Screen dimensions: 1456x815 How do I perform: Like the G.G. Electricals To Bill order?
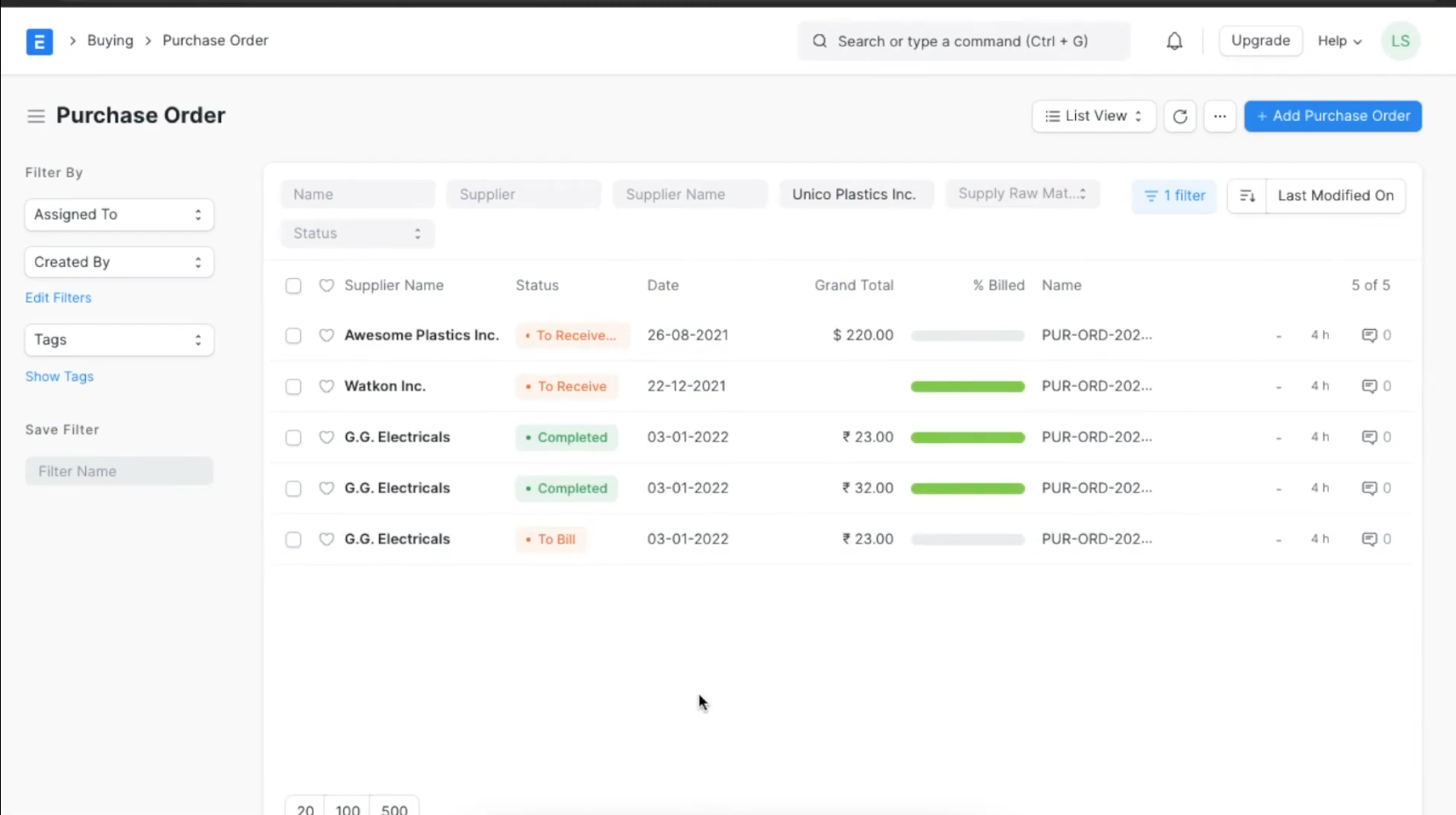click(x=326, y=539)
